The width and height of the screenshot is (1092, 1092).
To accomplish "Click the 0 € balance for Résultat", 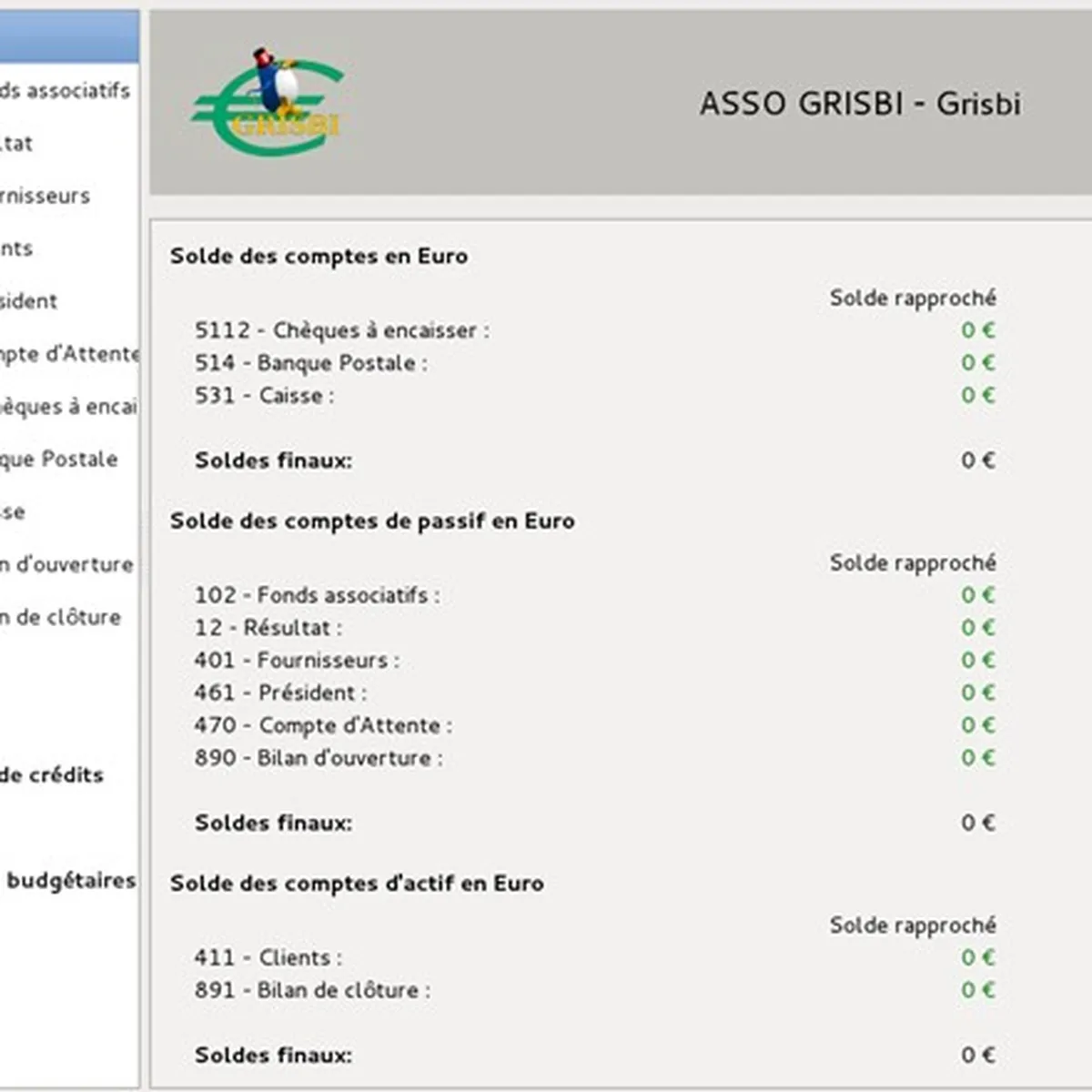I will tap(978, 628).
